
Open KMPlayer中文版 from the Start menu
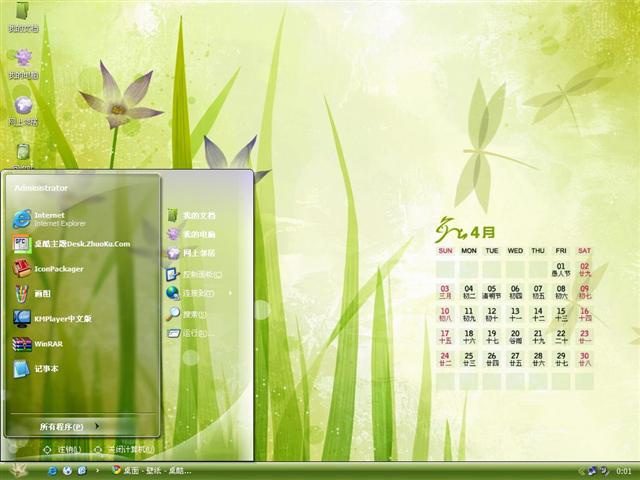[x=52, y=319]
